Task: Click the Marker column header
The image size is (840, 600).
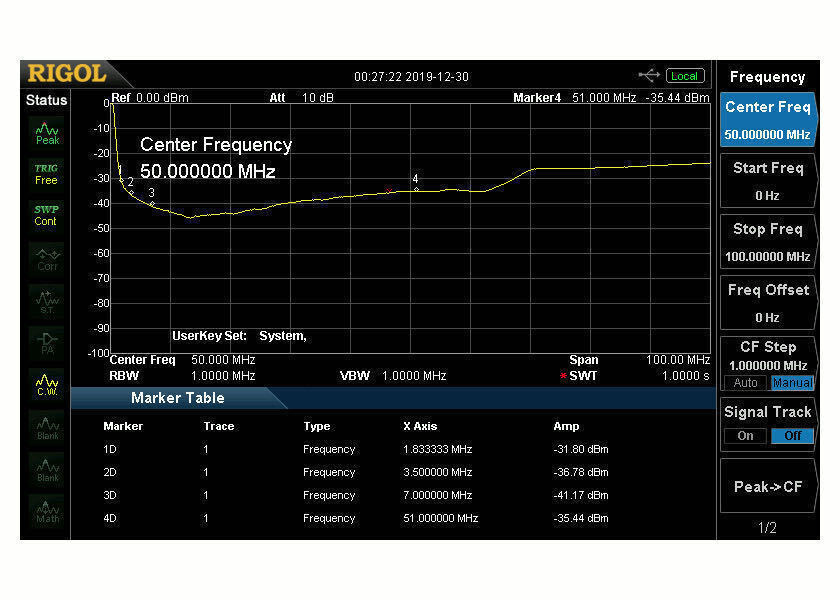Action: pyautogui.click(x=123, y=426)
